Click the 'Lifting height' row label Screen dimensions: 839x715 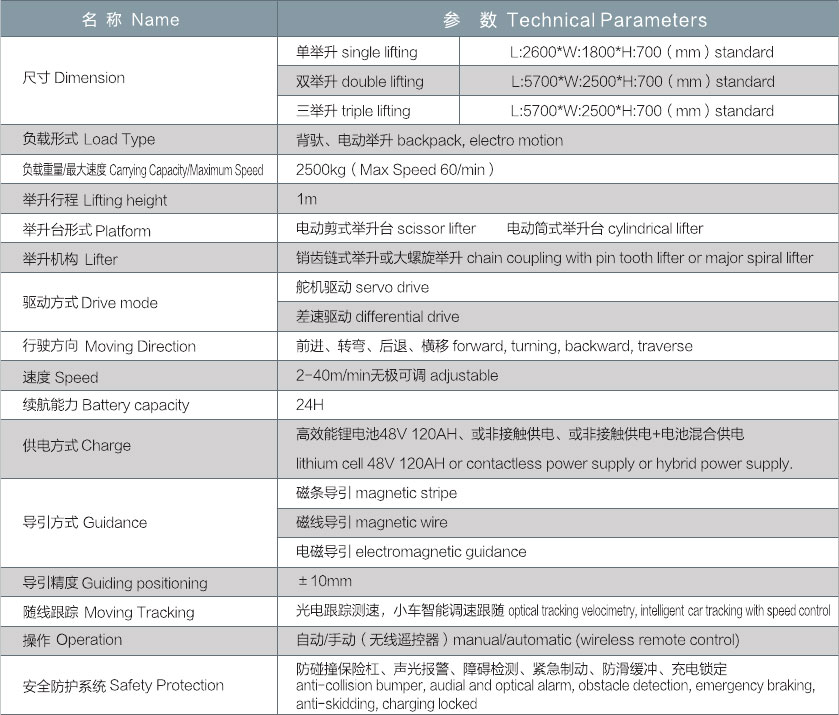click(x=95, y=200)
